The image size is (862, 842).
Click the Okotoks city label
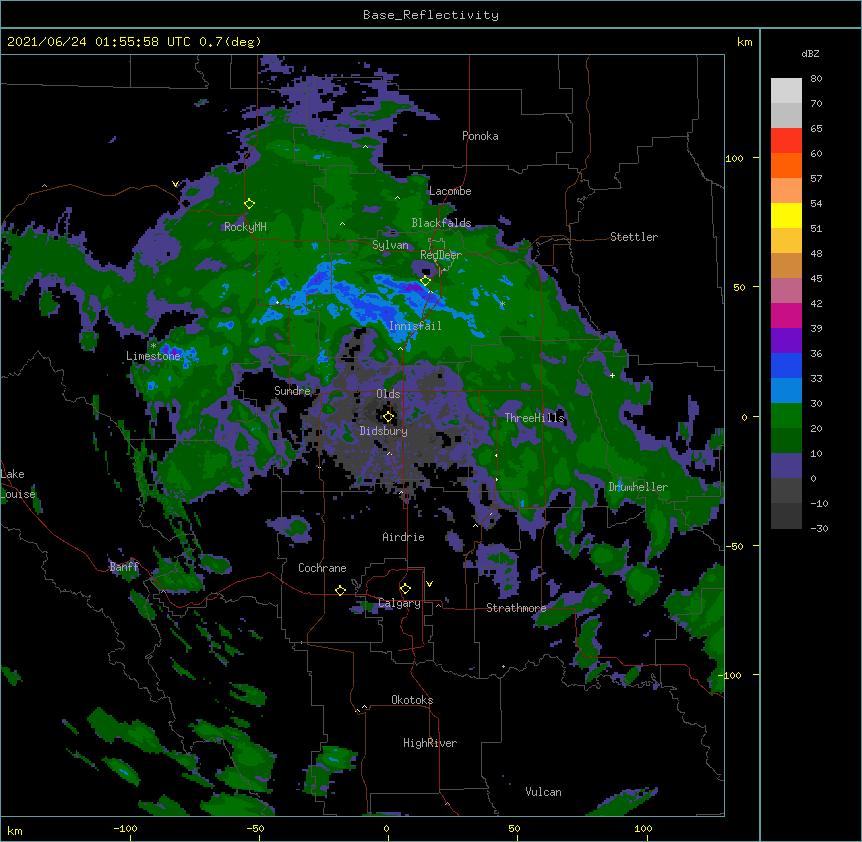[x=412, y=700]
